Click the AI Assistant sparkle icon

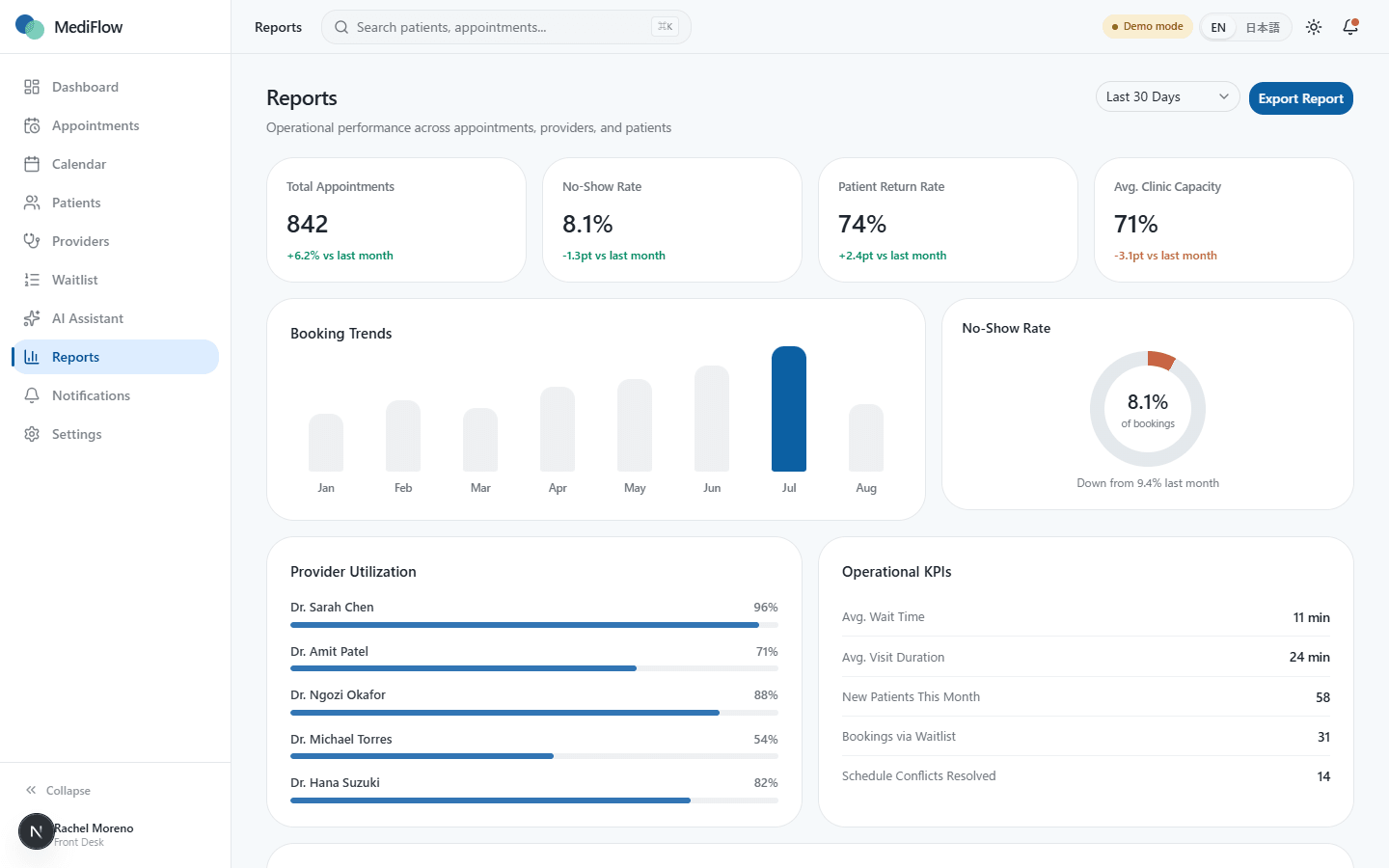pos(32,318)
